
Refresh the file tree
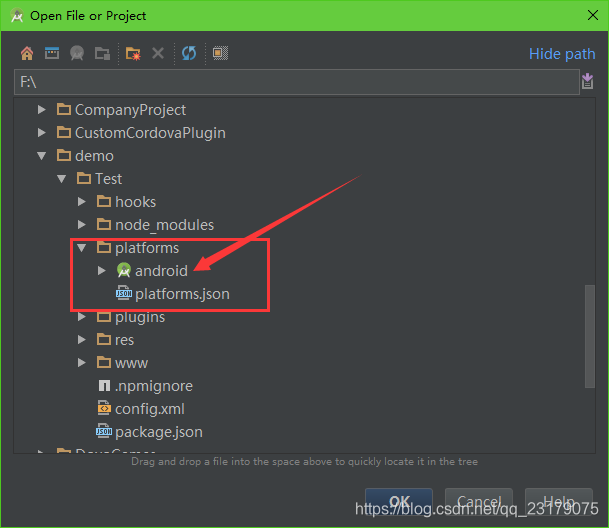189,53
